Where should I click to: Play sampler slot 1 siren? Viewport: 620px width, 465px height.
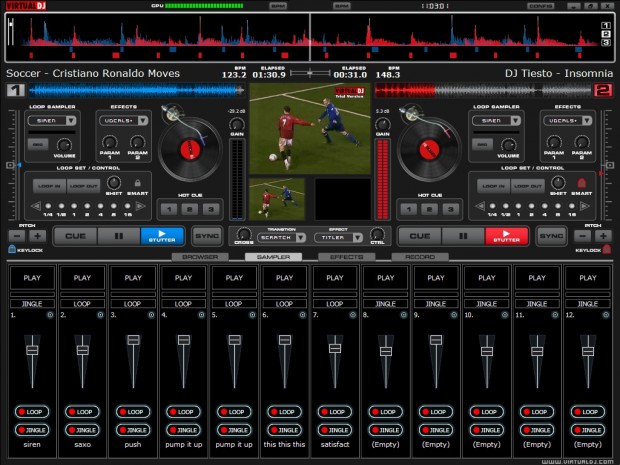[32, 278]
